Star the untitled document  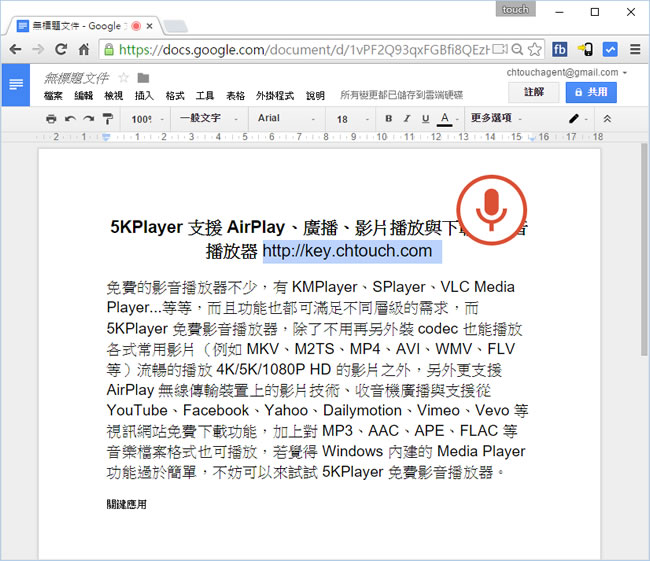(x=124, y=78)
